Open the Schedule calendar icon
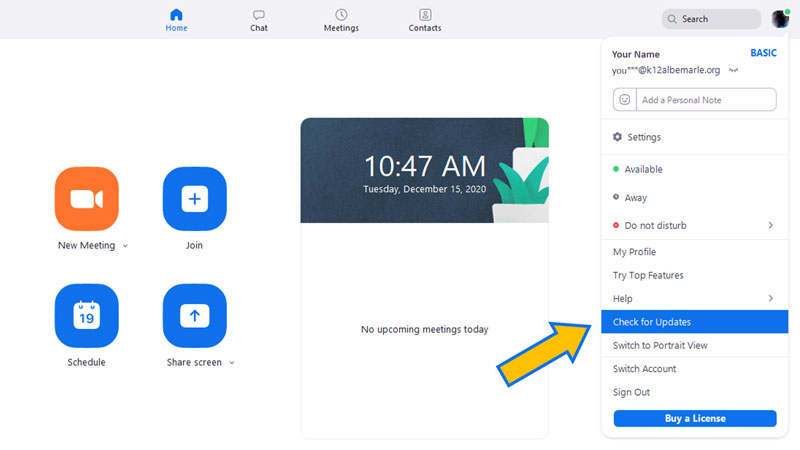This screenshot has width=800, height=450. [87, 315]
